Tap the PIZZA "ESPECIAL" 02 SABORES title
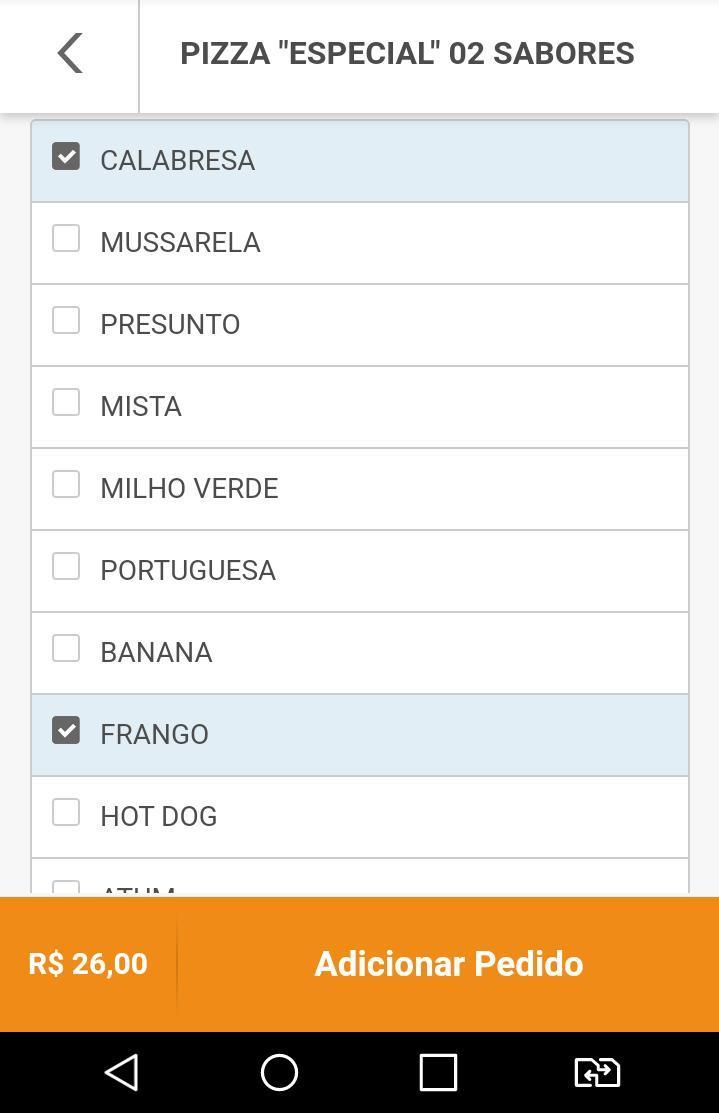719x1113 pixels. click(x=407, y=53)
